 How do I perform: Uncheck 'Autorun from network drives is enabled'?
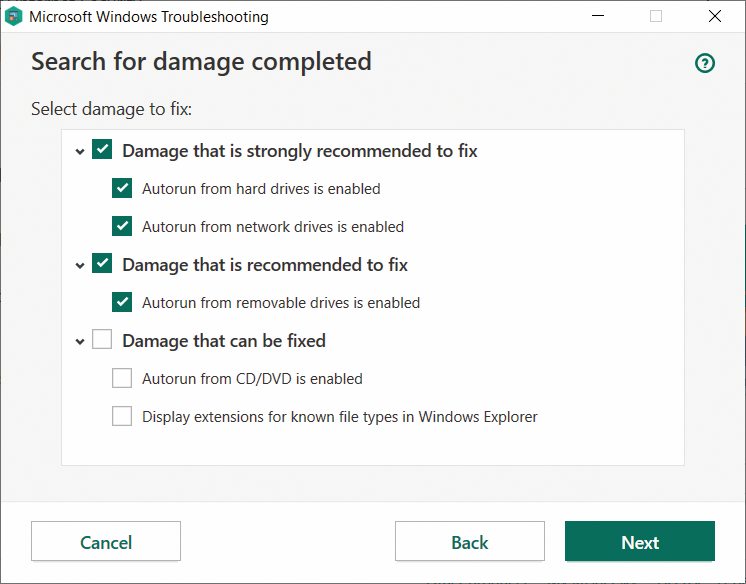pos(122,226)
